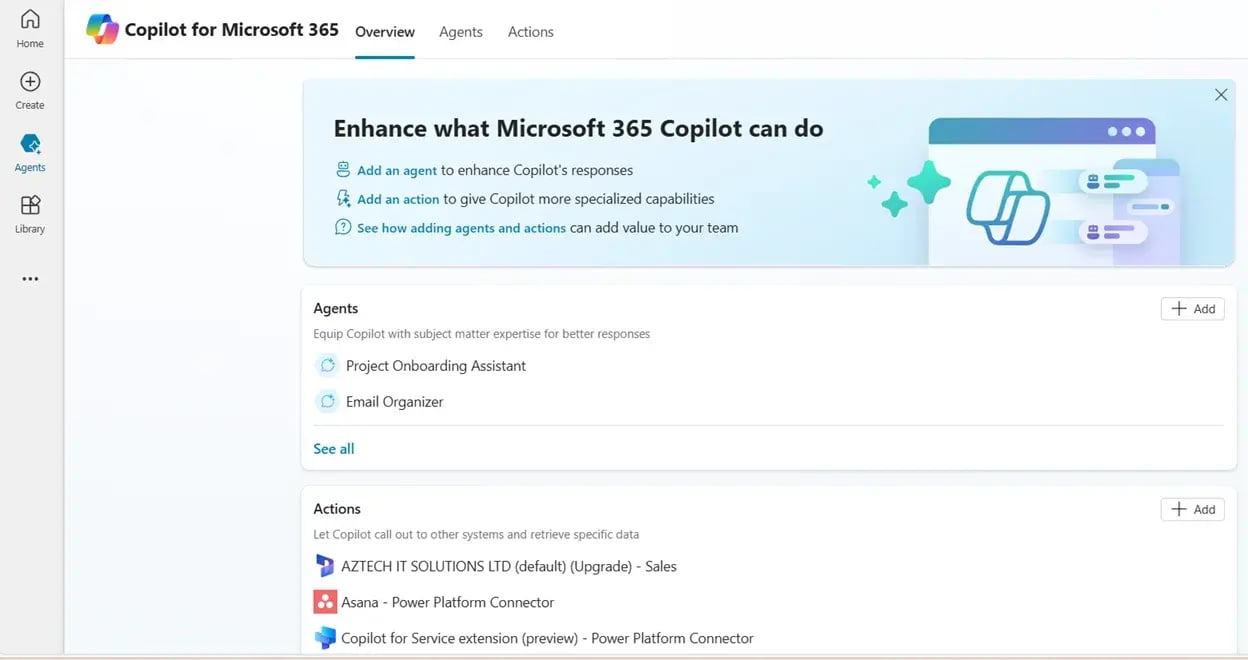
Task: Click the Asana connector icon
Action: 324,601
